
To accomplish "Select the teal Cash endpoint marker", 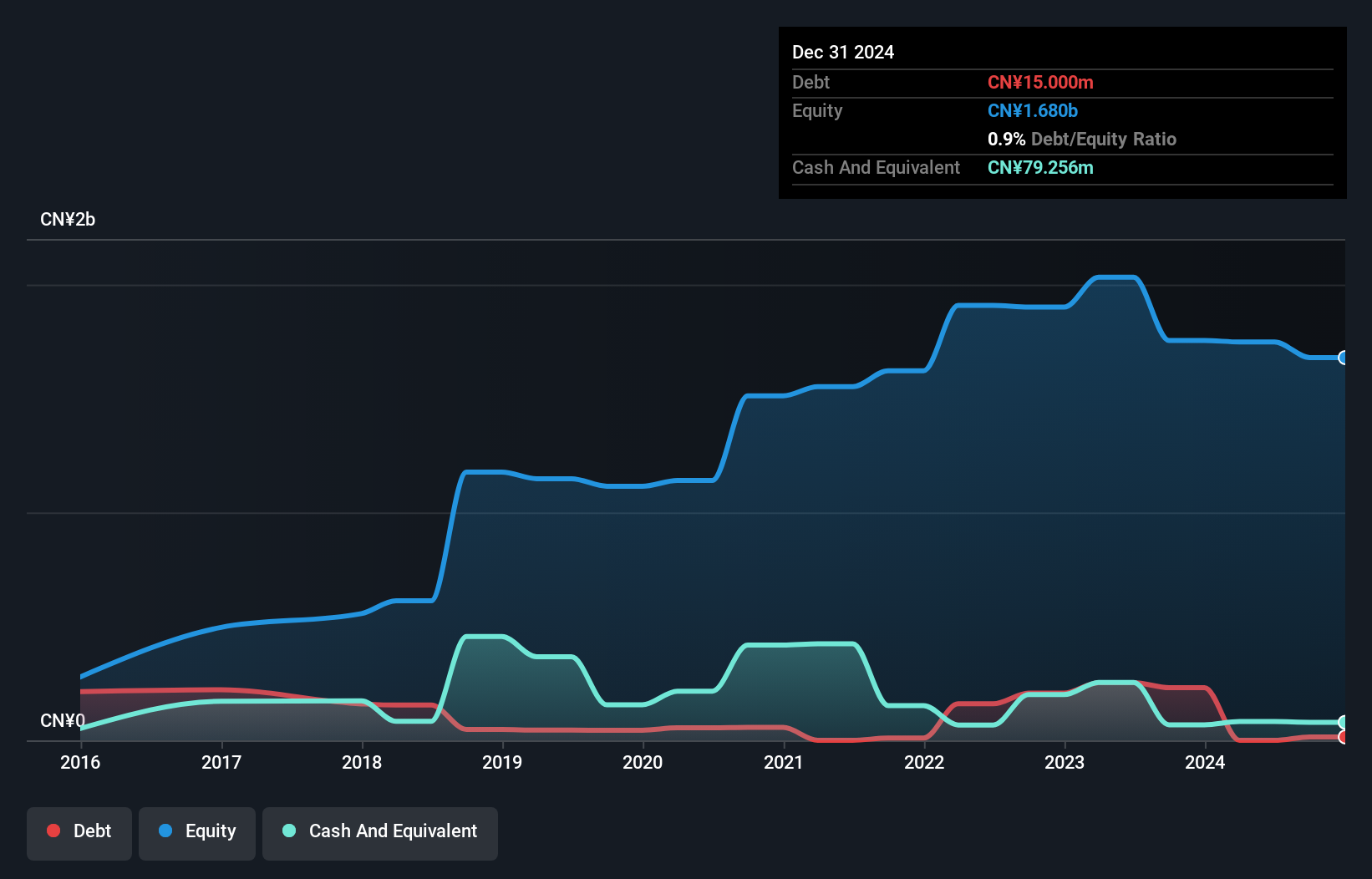I will (x=1344, y=722).
